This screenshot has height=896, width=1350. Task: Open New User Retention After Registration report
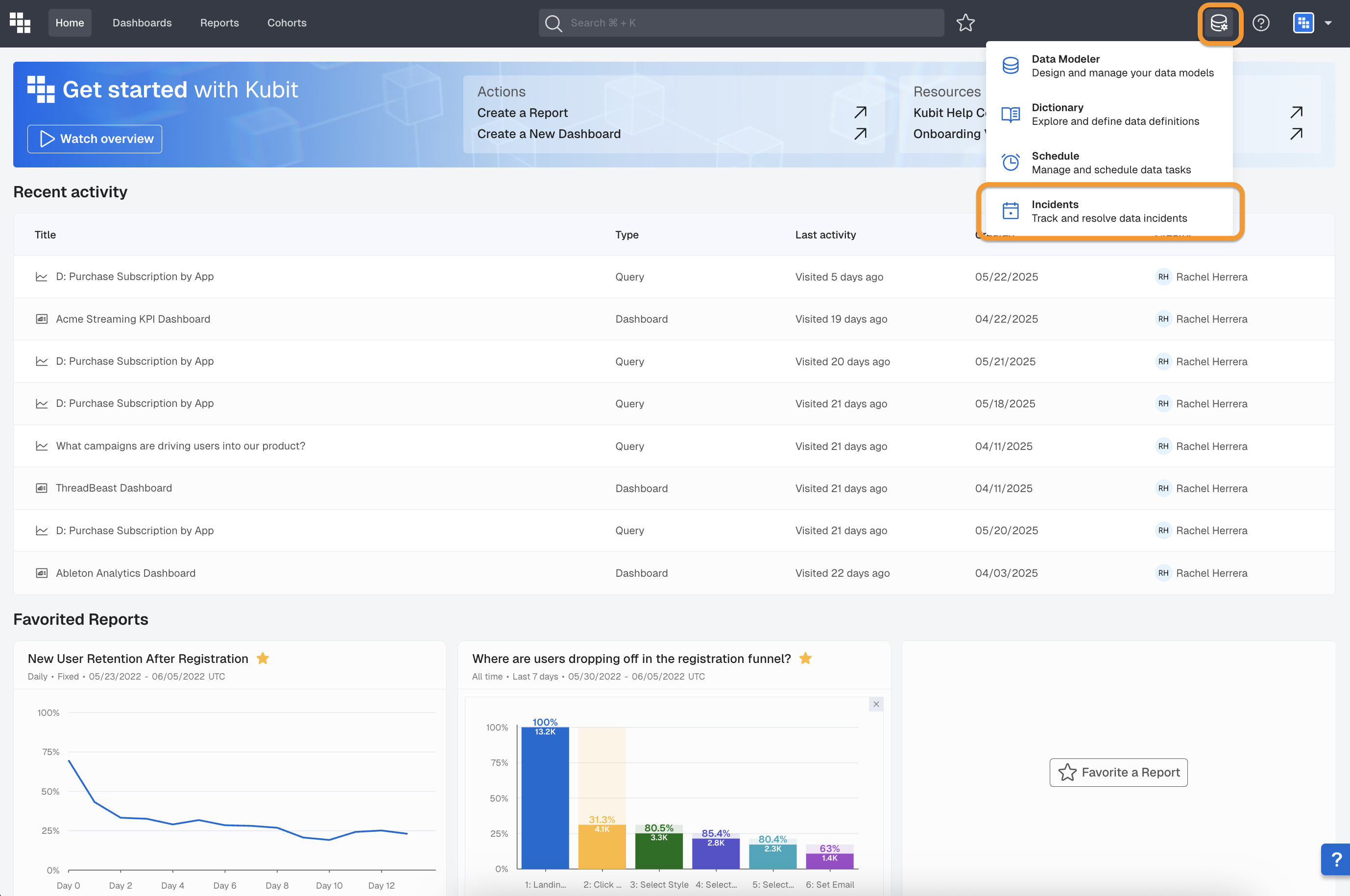138,659
